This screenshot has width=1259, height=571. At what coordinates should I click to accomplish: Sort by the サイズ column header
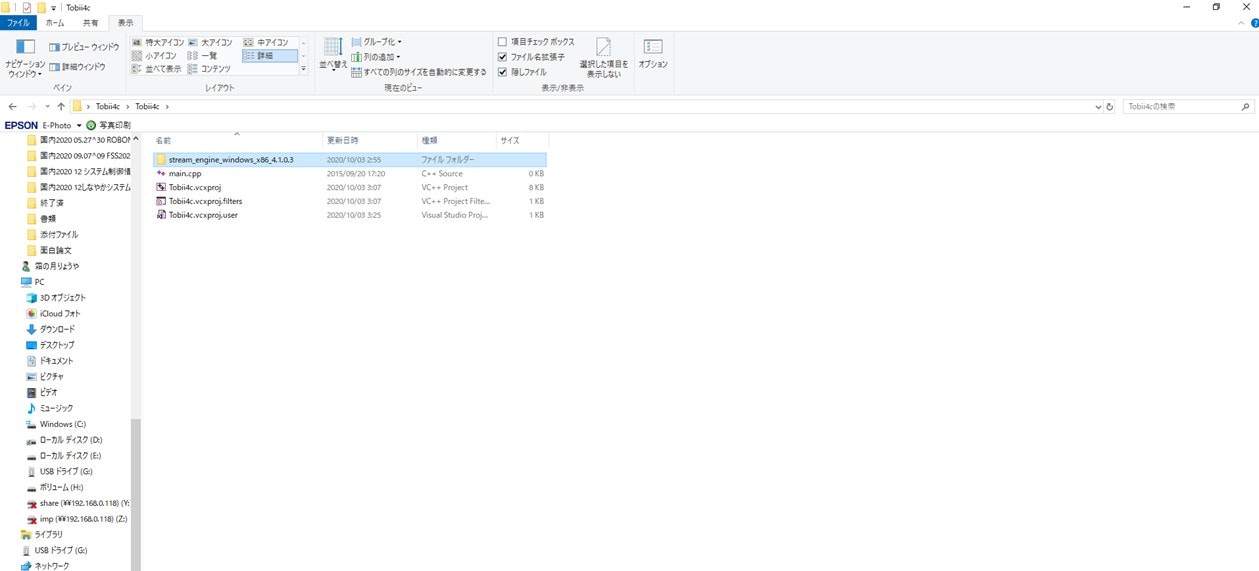tap(522, 140)
